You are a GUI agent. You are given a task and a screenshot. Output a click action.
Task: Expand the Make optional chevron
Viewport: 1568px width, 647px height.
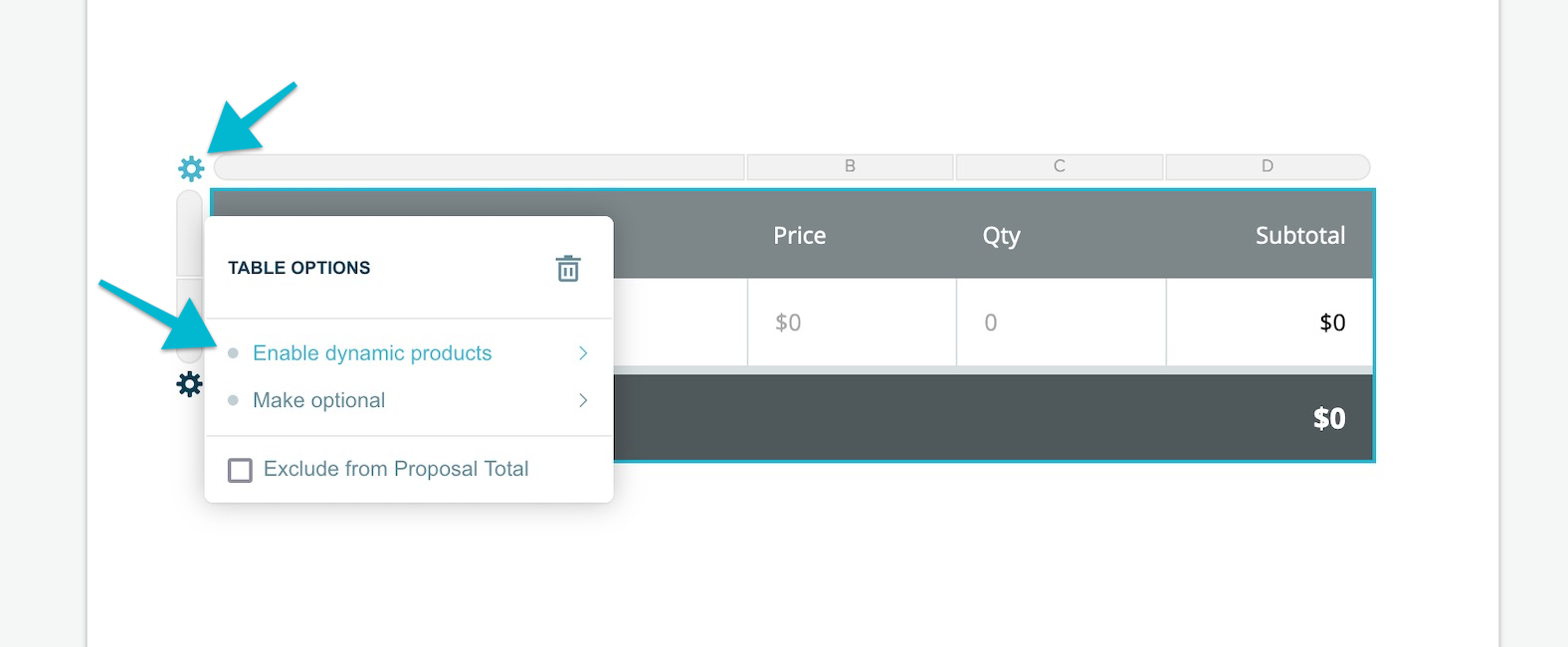tap(583, 400)
